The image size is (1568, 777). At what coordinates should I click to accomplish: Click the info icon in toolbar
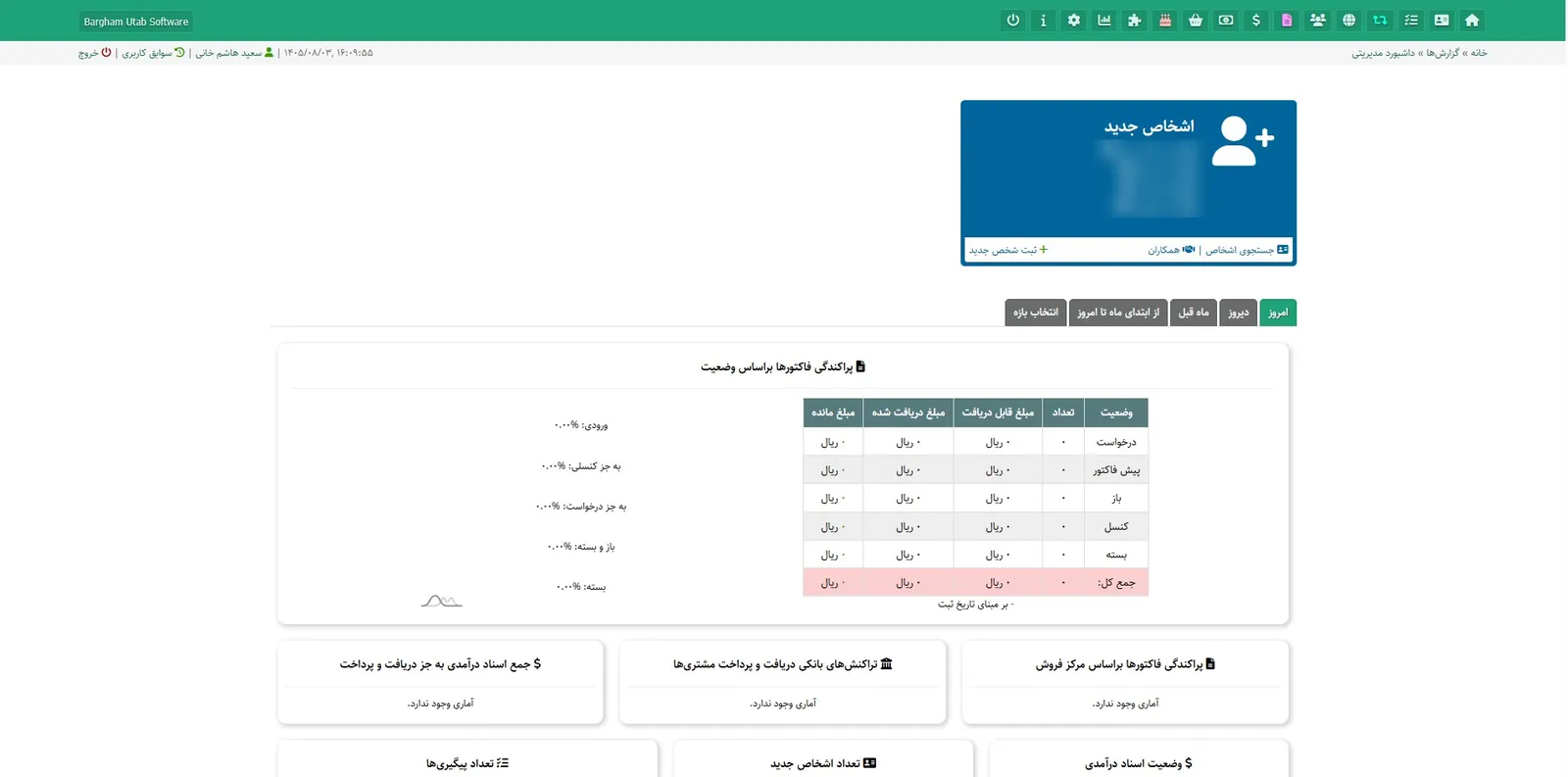coord(1044,21)
